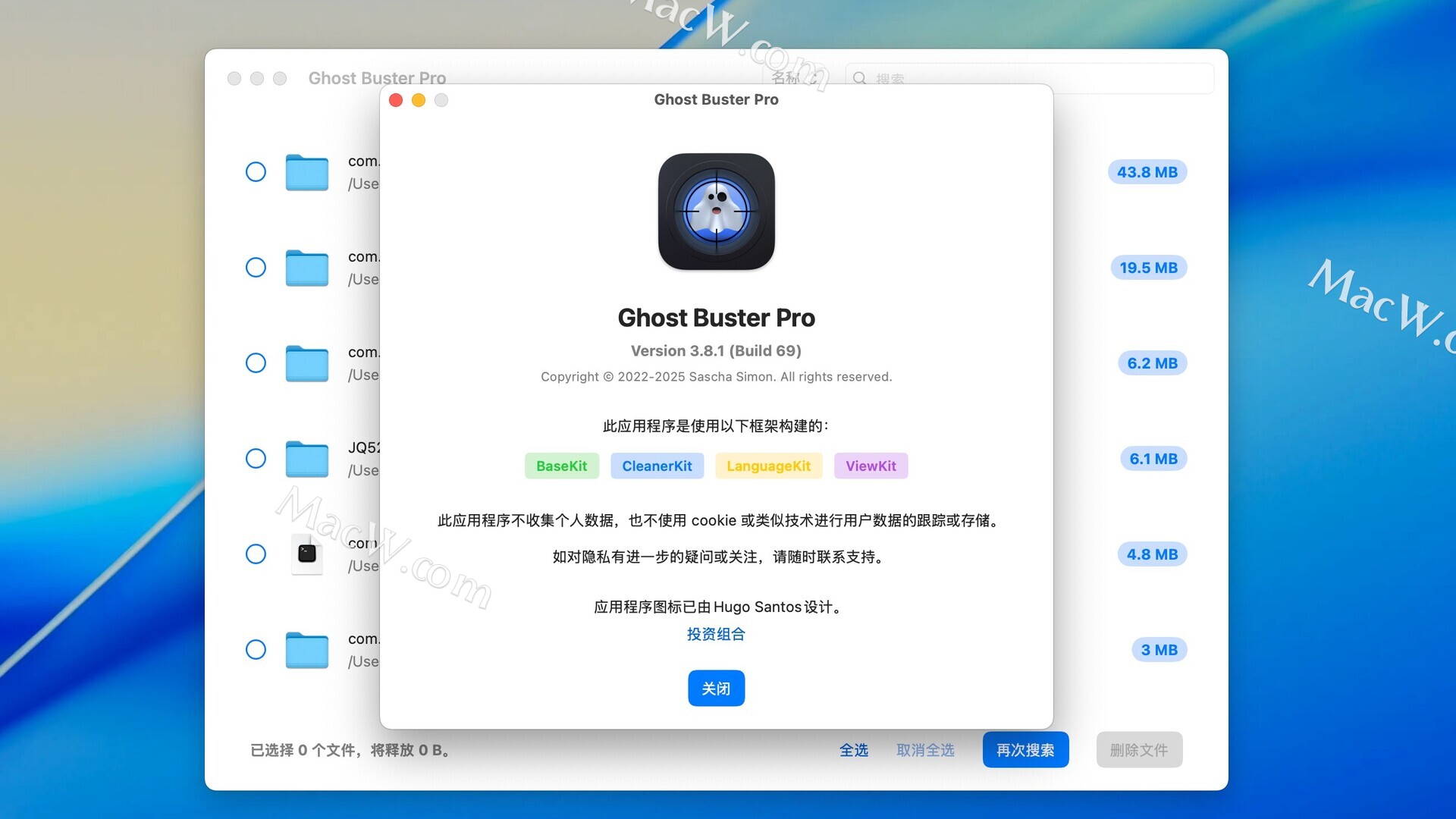The height and width of the screenshot is (819, 1456).
Task: Click the Version 3.8.1 (Build 69) text
Action: 716,351
